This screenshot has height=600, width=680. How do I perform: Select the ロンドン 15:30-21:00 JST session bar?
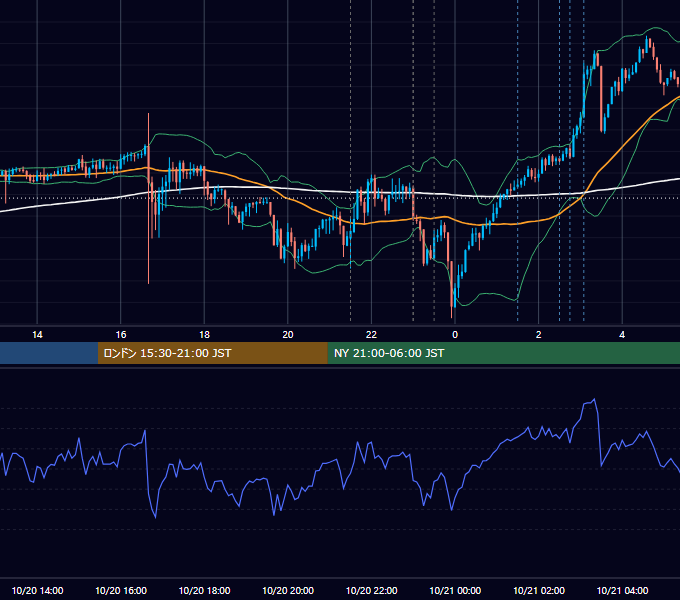(x=212, y=353)
